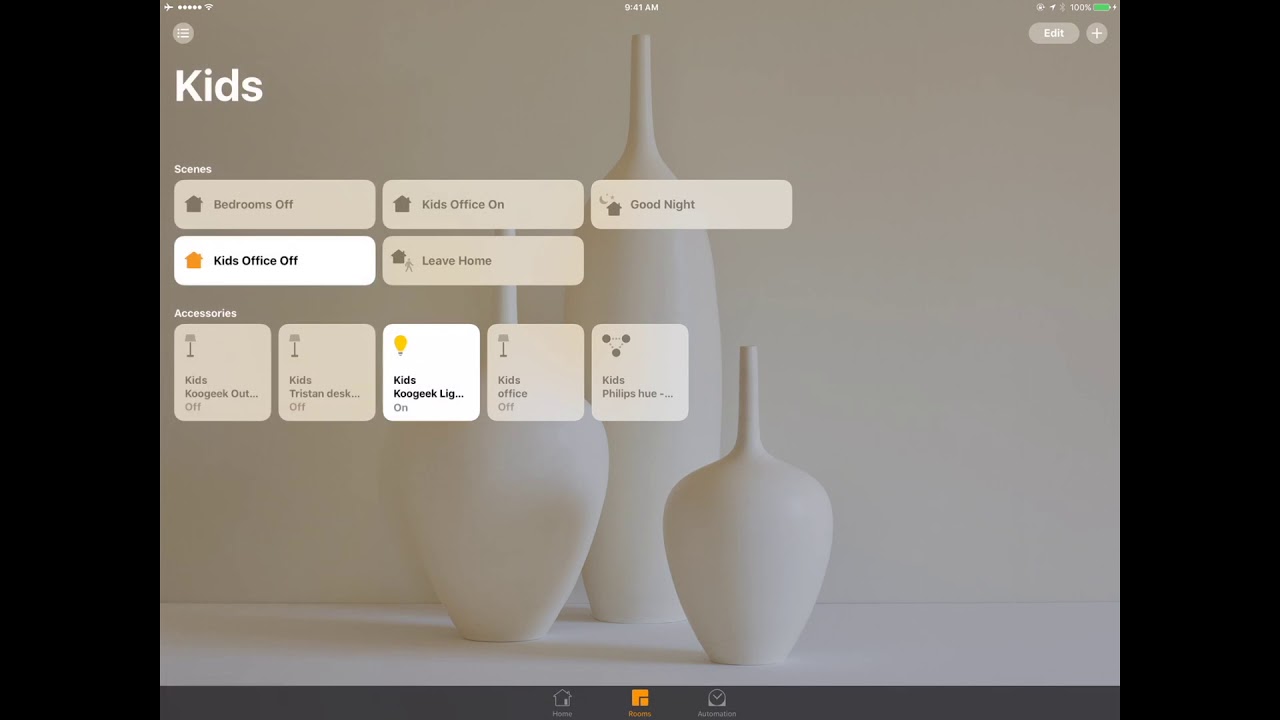Turn on Kids Koogeek Outlet accessory
This screenshot has height=720, width=1280.
[222, 372]
